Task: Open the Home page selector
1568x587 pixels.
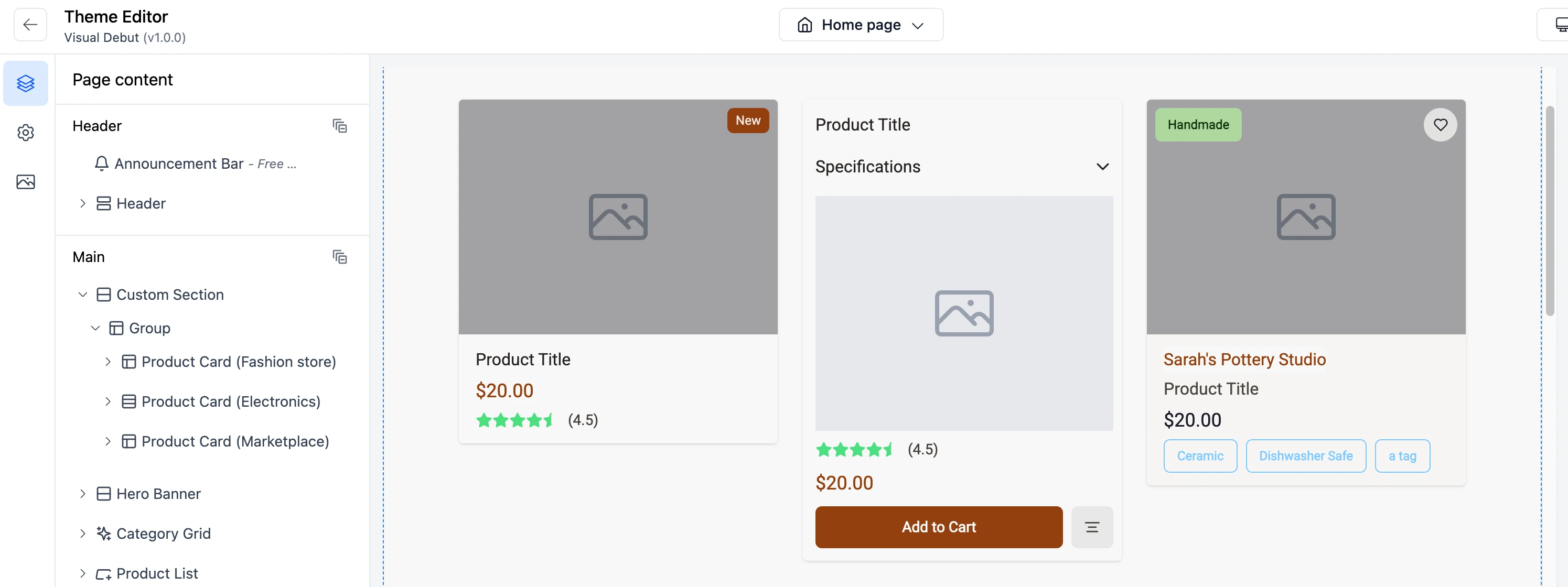Action: click(x=861, y=24)
